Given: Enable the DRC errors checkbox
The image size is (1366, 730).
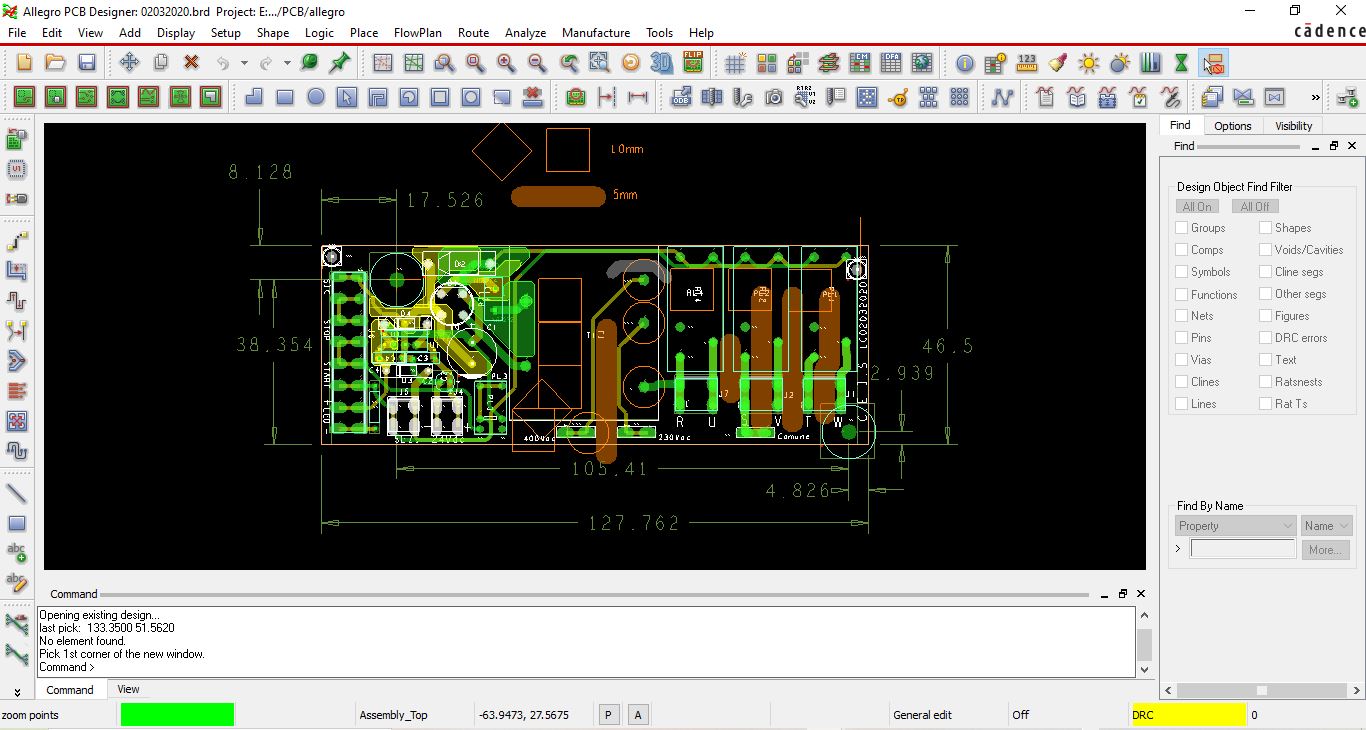Looking at the screenshot, I should pos(1266,338).
